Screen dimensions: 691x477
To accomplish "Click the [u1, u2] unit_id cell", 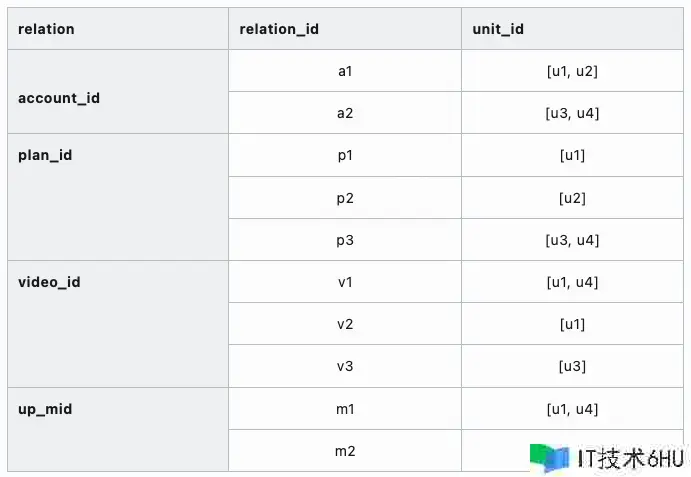I will click(x=572, y=71).
